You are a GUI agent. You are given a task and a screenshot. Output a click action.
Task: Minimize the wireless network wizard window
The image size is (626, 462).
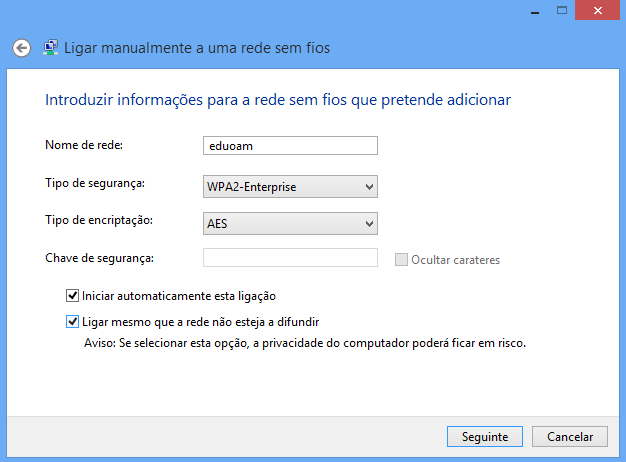pos(535,10)
